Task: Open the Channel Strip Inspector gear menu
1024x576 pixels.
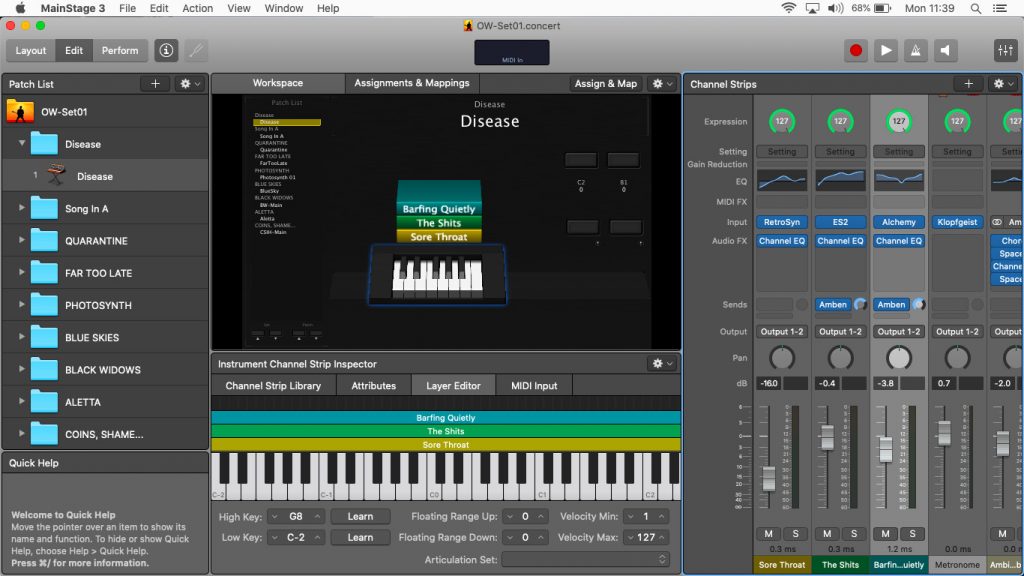Action: tap(663, 364)
